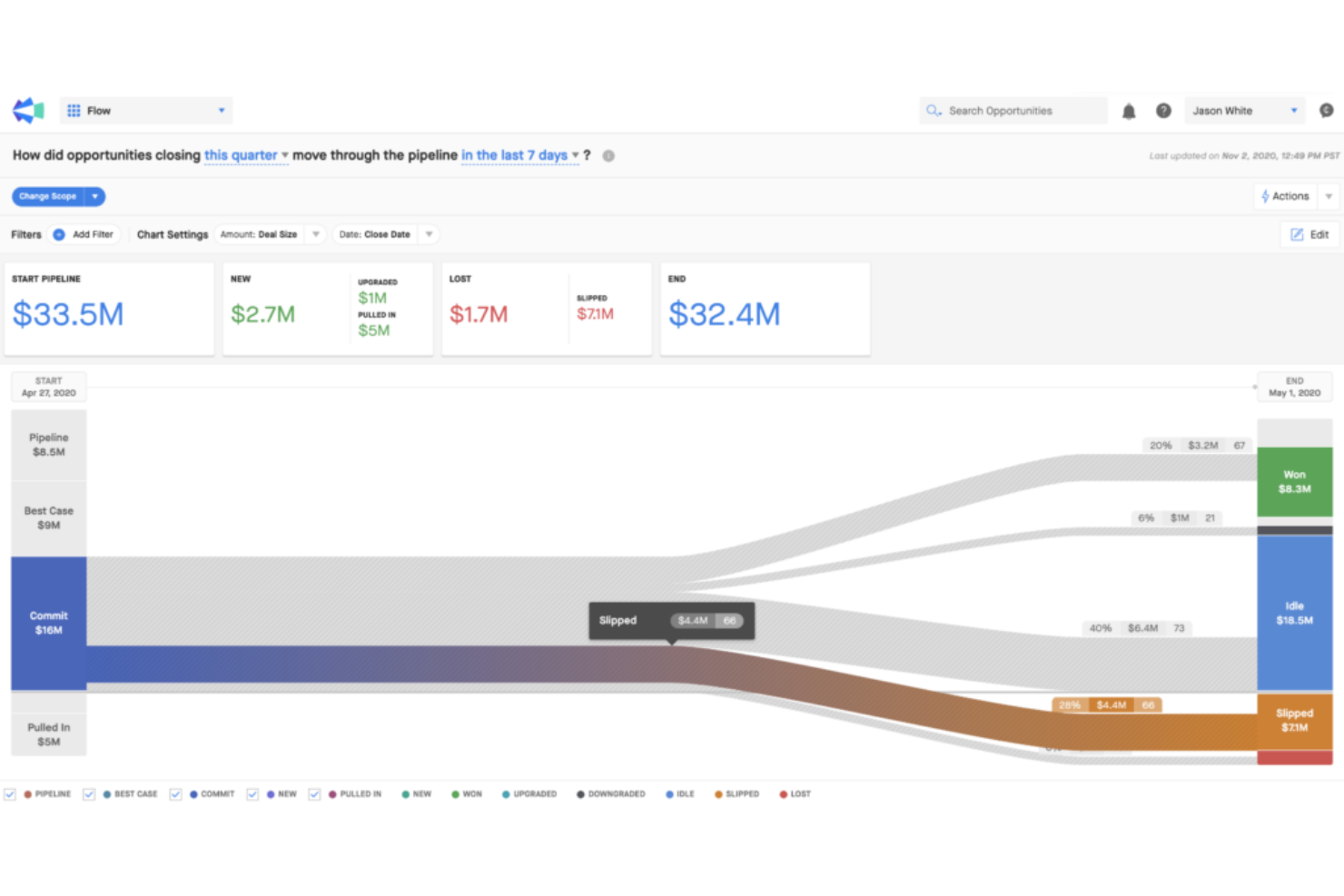Viewport: 1344px width, 896px height.
Task: Click the Actions button
Action: [x=1285, y=196]
